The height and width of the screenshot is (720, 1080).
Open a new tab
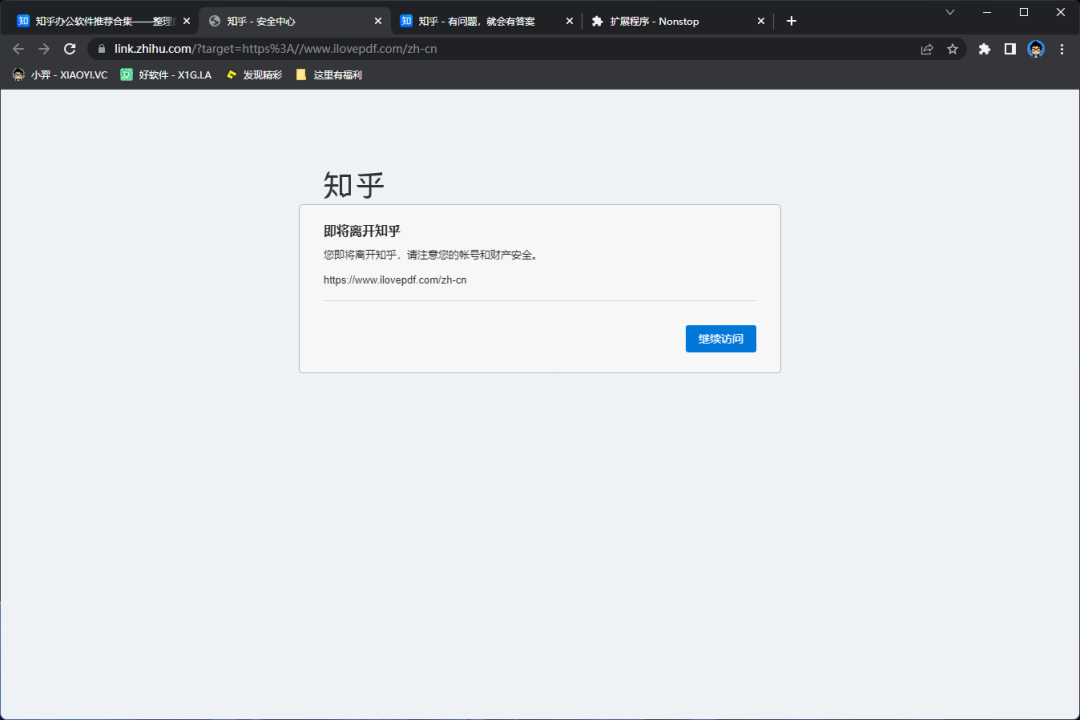coord(791,21)
